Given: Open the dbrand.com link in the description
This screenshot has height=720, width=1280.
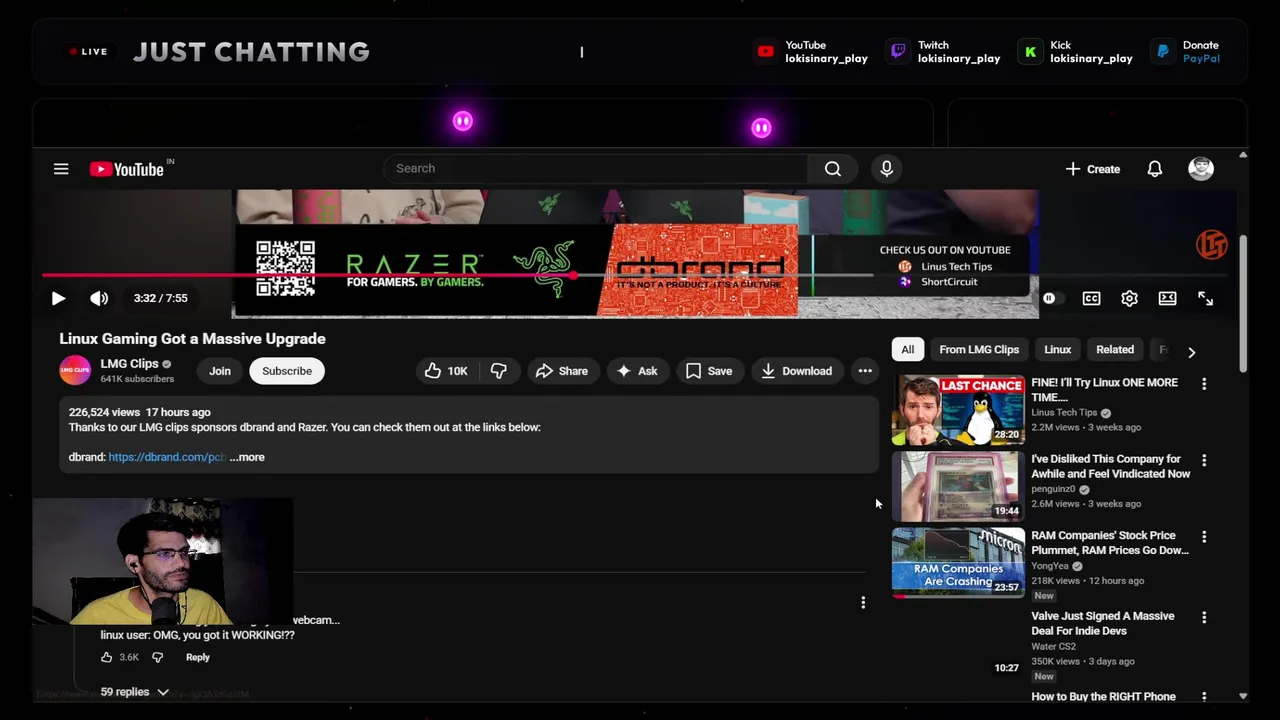Looking at the screenshot, I should click(x=166, y=457).
